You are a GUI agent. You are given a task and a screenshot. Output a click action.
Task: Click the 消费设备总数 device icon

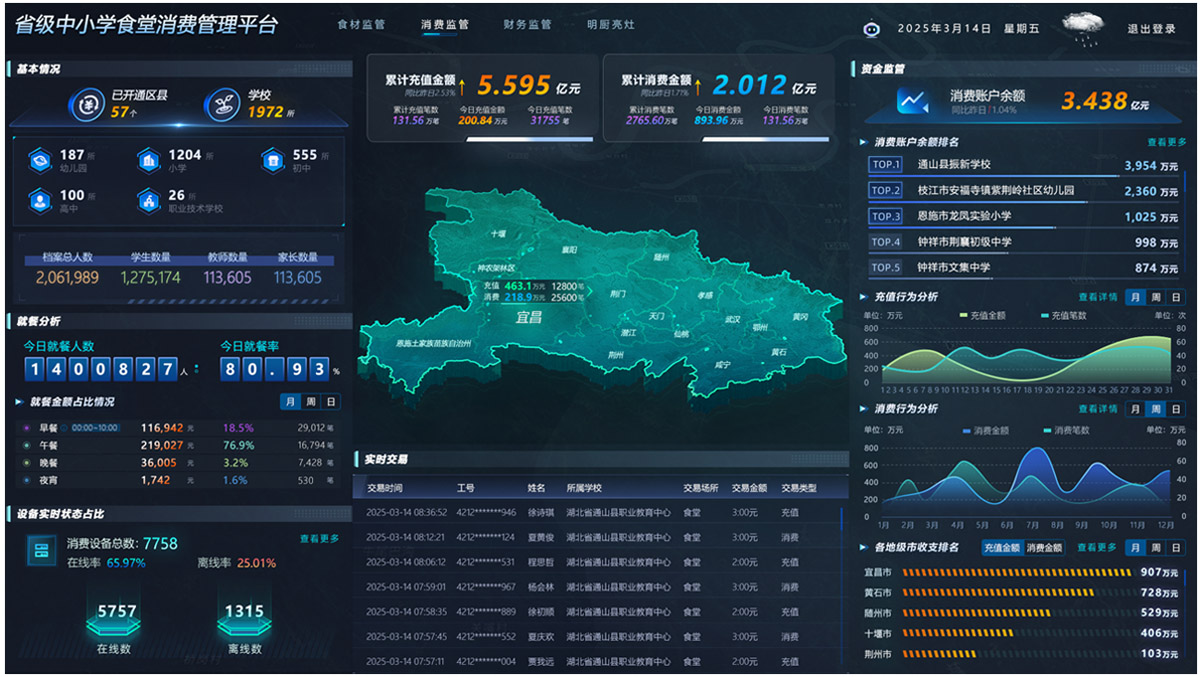click(x=42, y=551)
